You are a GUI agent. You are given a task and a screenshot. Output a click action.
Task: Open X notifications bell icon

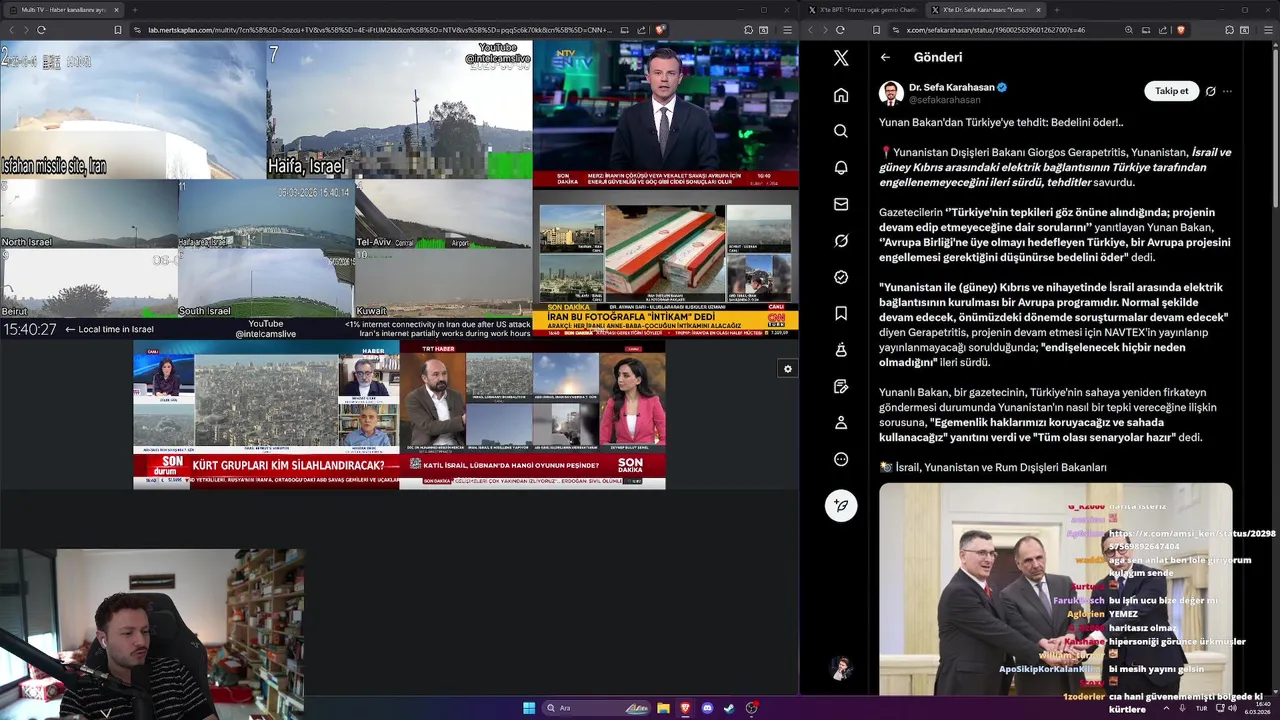click(x=841, y=168)
